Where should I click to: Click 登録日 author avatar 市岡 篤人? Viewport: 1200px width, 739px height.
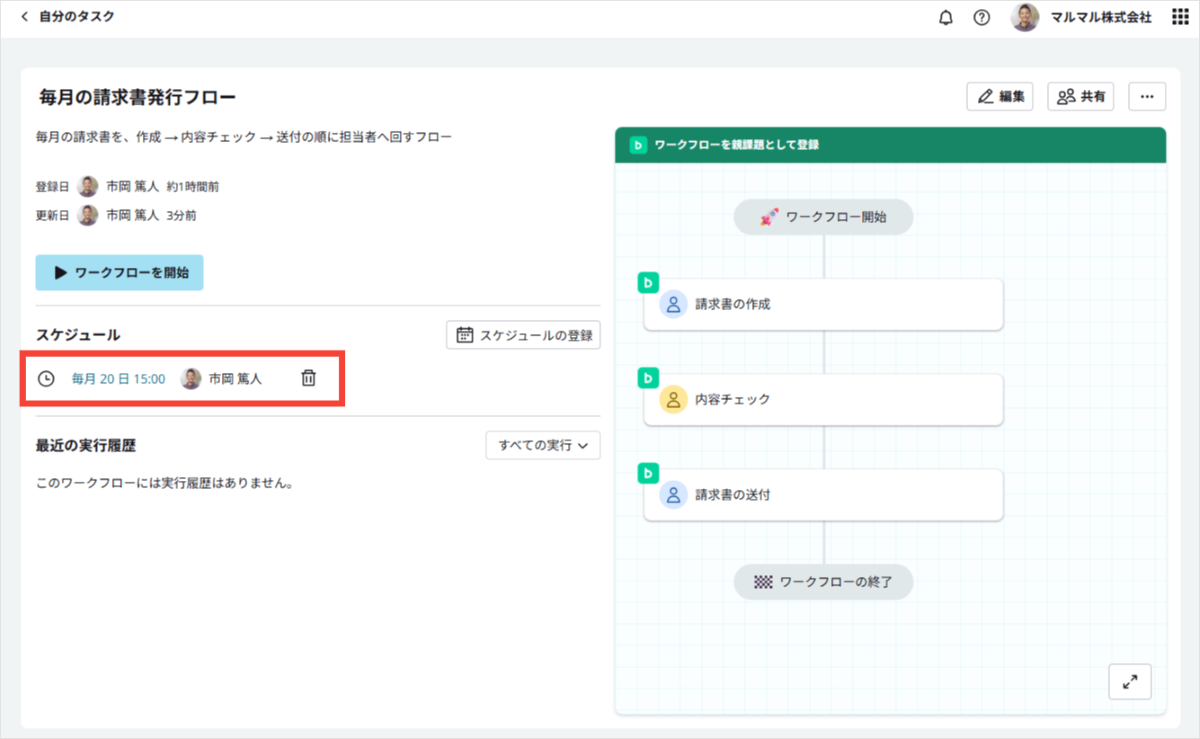click(88, 186)
